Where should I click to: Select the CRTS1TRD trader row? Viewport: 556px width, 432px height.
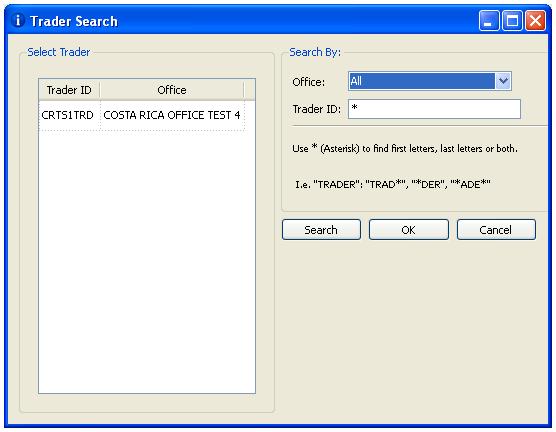pos(142,115)
